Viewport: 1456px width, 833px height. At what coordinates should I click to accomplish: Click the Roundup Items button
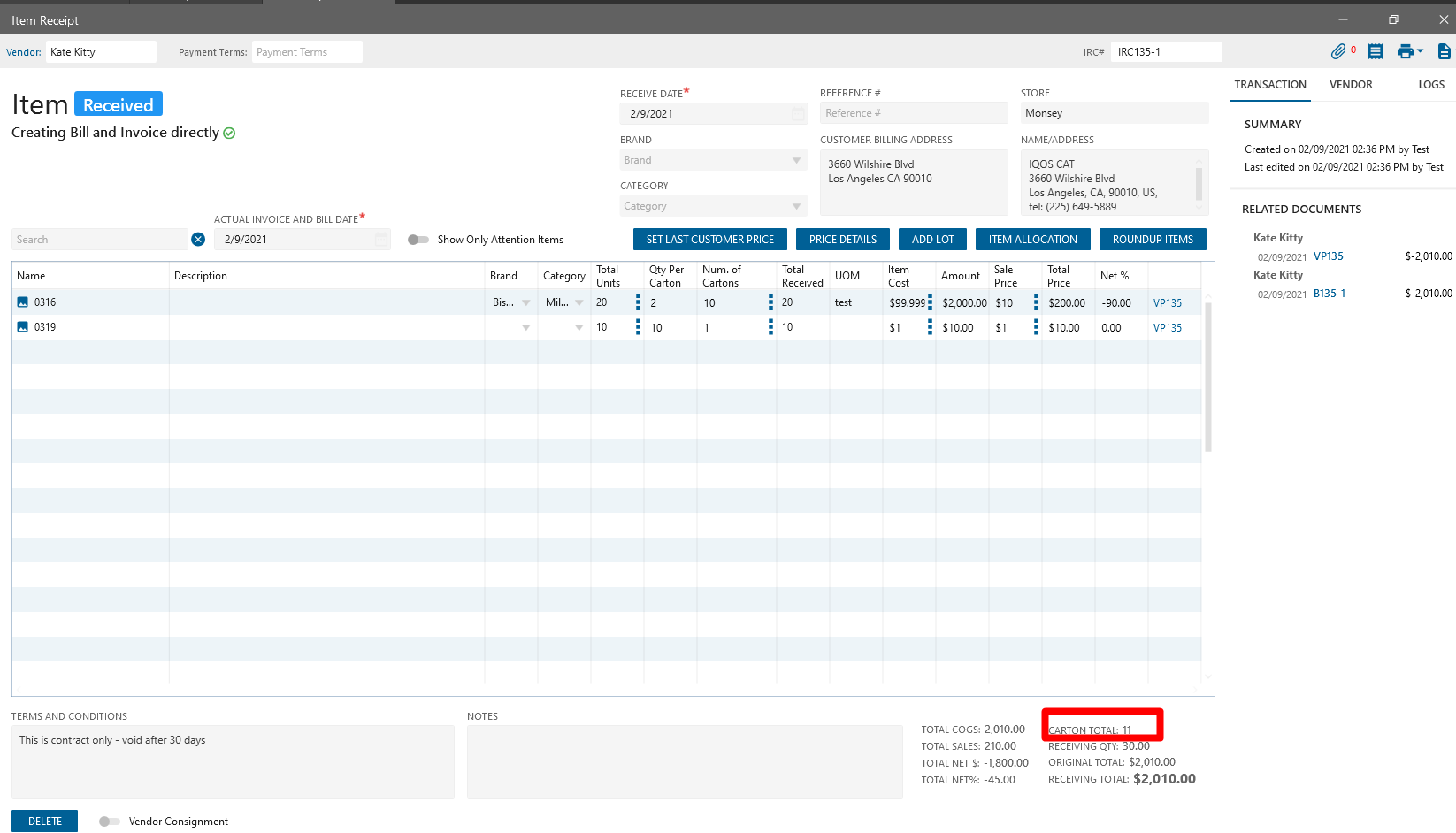click(1153, 240)
